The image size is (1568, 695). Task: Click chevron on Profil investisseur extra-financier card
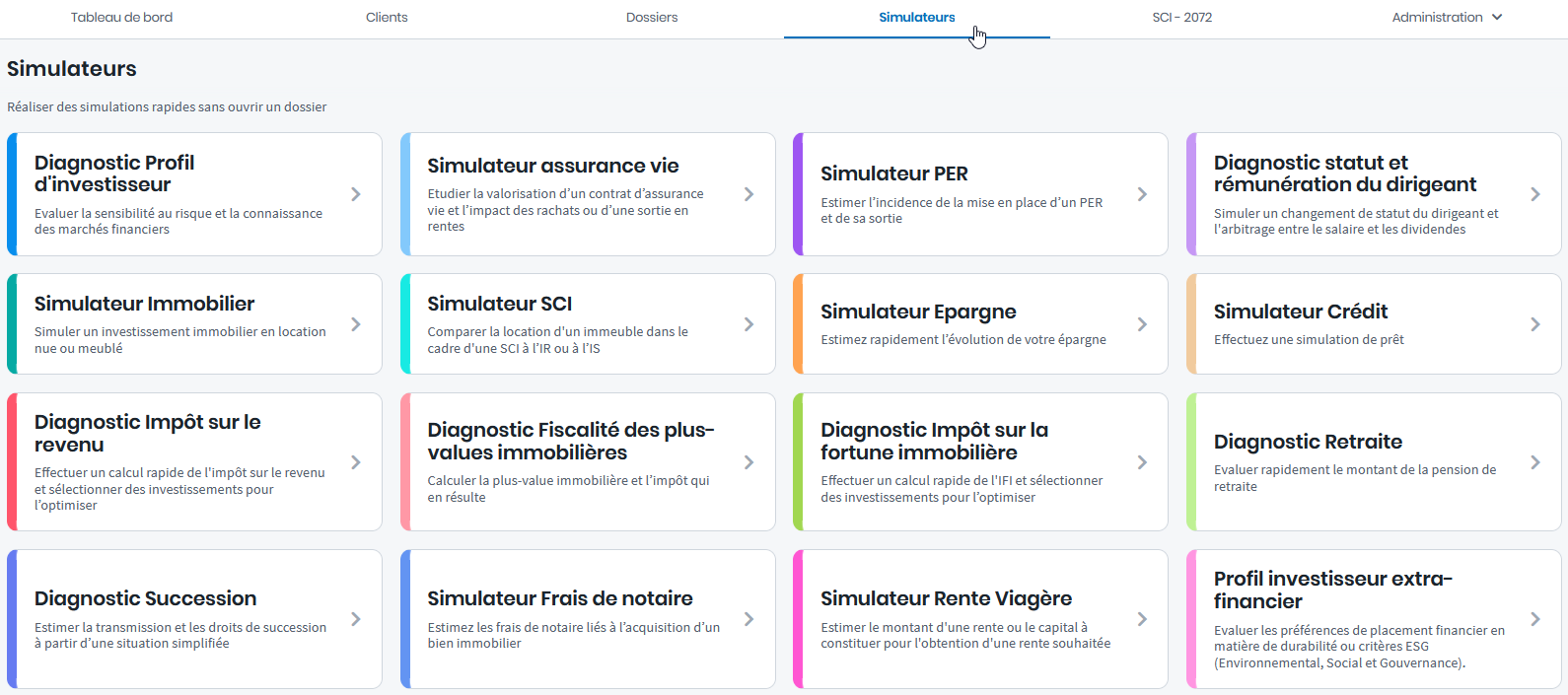[1535, 619]
